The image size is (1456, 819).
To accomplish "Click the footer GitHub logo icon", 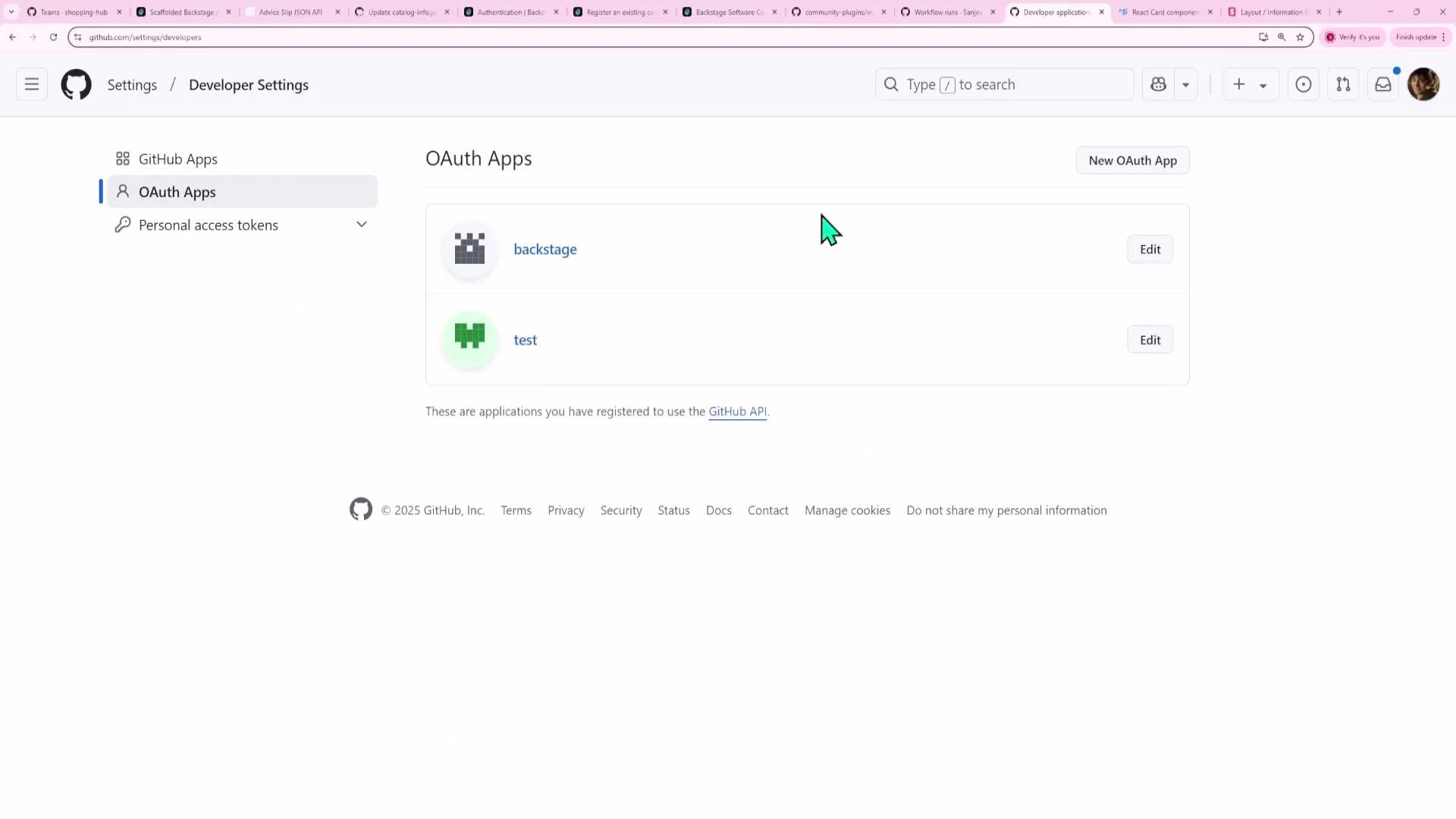I will [x=361, y=510].
